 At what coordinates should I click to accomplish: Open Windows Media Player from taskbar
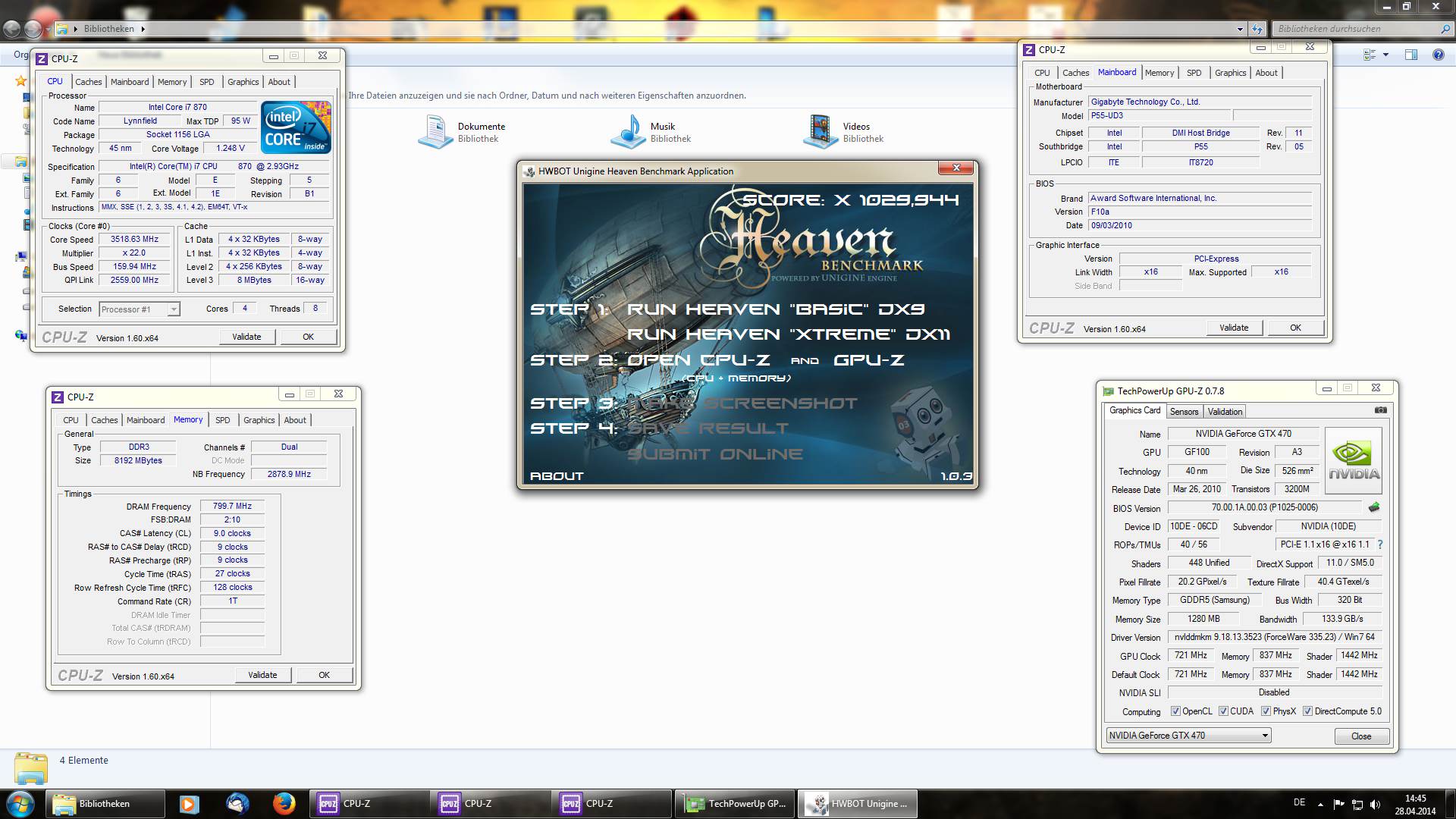[190, 803]
